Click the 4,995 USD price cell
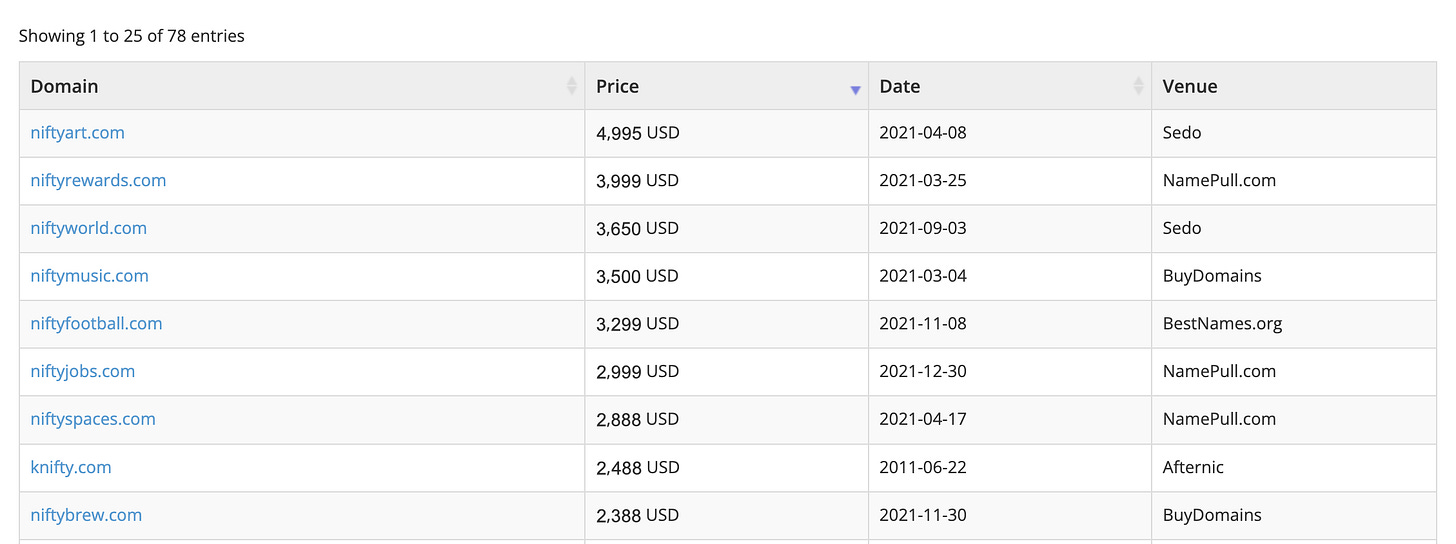This screenshot has width=1456, height=544. click(638, 133)
